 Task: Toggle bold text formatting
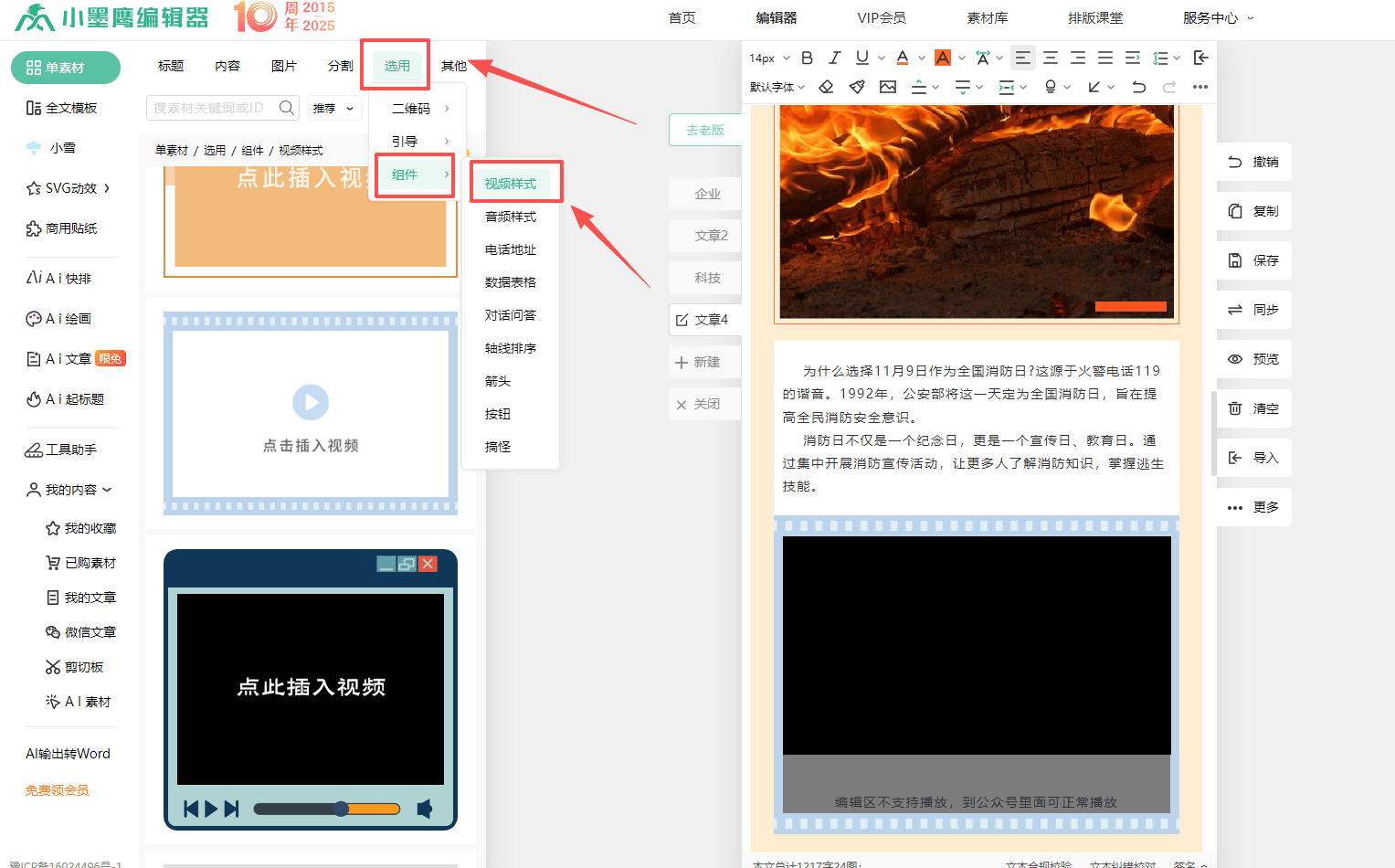coord(807,58)
